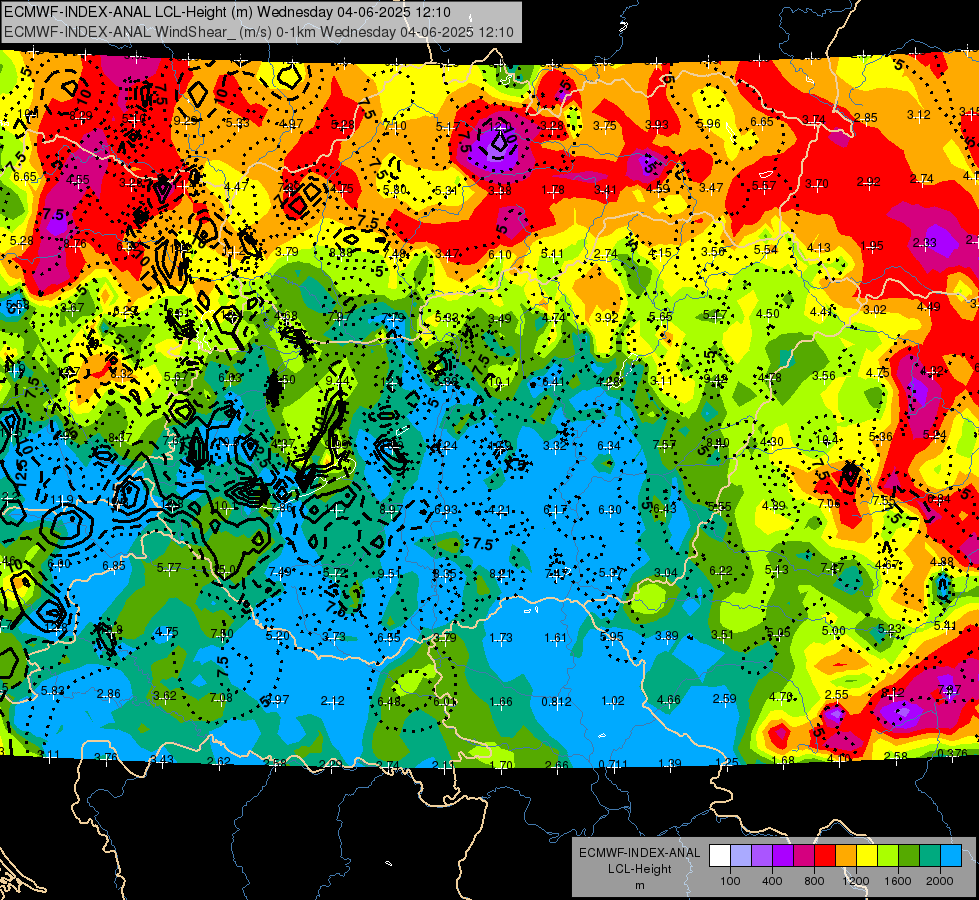Click the grid value 3.92
Image resolution: width=979 pixels, height=900 pixels.
point(606,317)
